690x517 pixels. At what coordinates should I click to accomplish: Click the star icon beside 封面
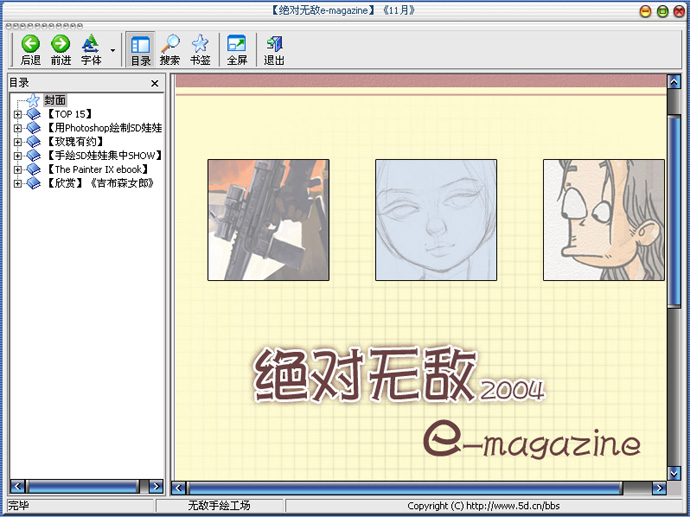pos(33,100)
